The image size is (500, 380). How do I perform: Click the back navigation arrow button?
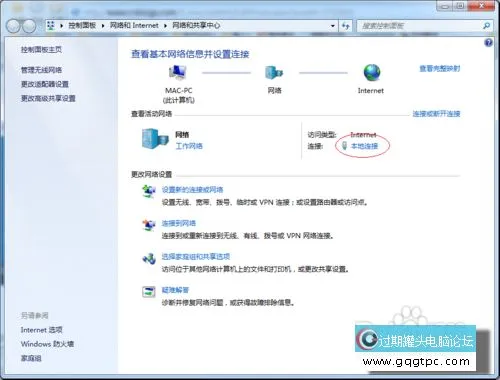14,26
